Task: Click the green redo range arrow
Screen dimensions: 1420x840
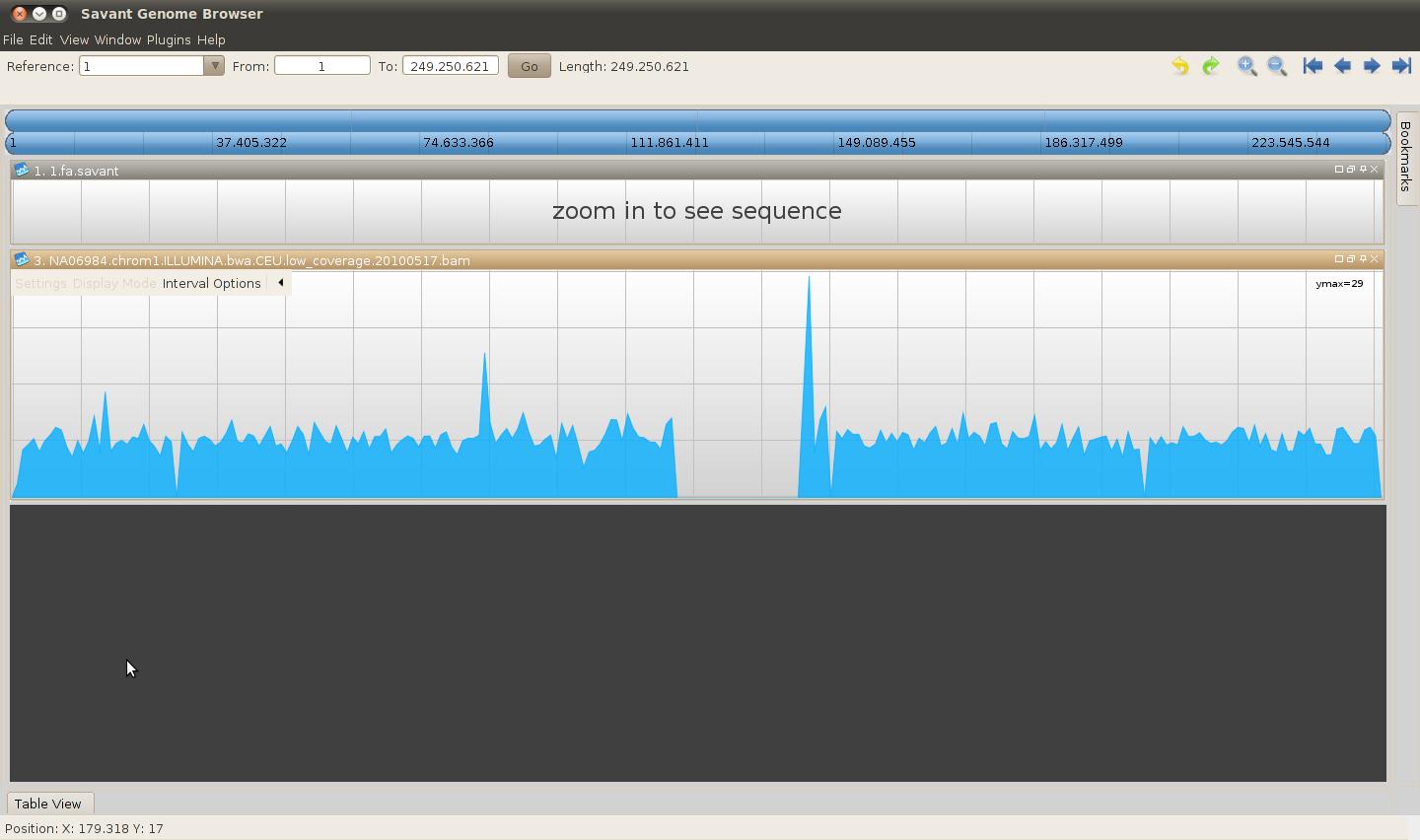Action: pyautogui.click(x=1211, y=66)
